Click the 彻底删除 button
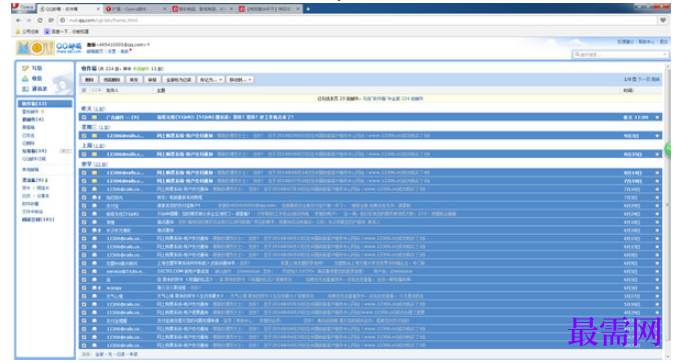This screenshot has width=680, height=363. tap(111, 80)
